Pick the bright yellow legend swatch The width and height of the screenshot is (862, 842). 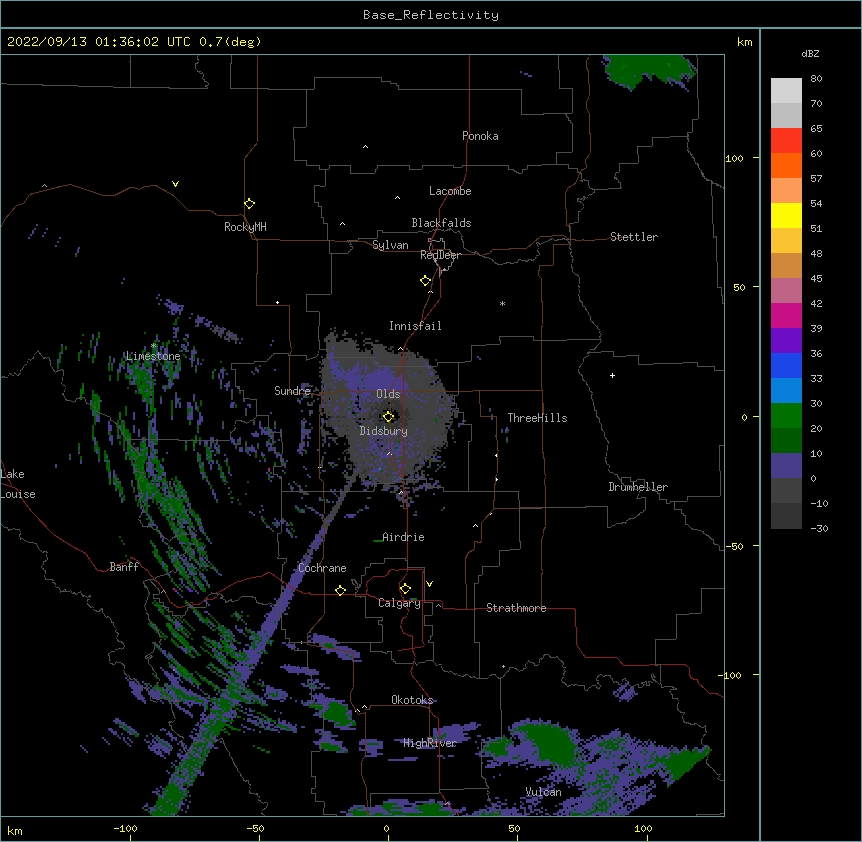pyautogui.click(x=786, y=215)
